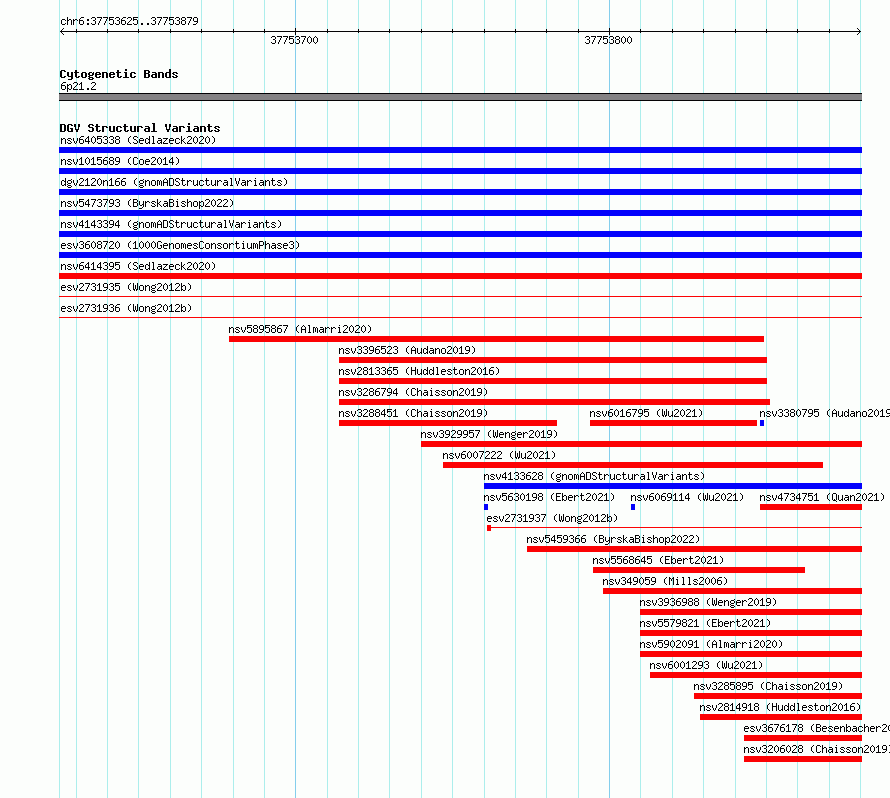Click the 6p21.2 band label
This screenshot has height=798, width=890.
click(x=78, y=86)
